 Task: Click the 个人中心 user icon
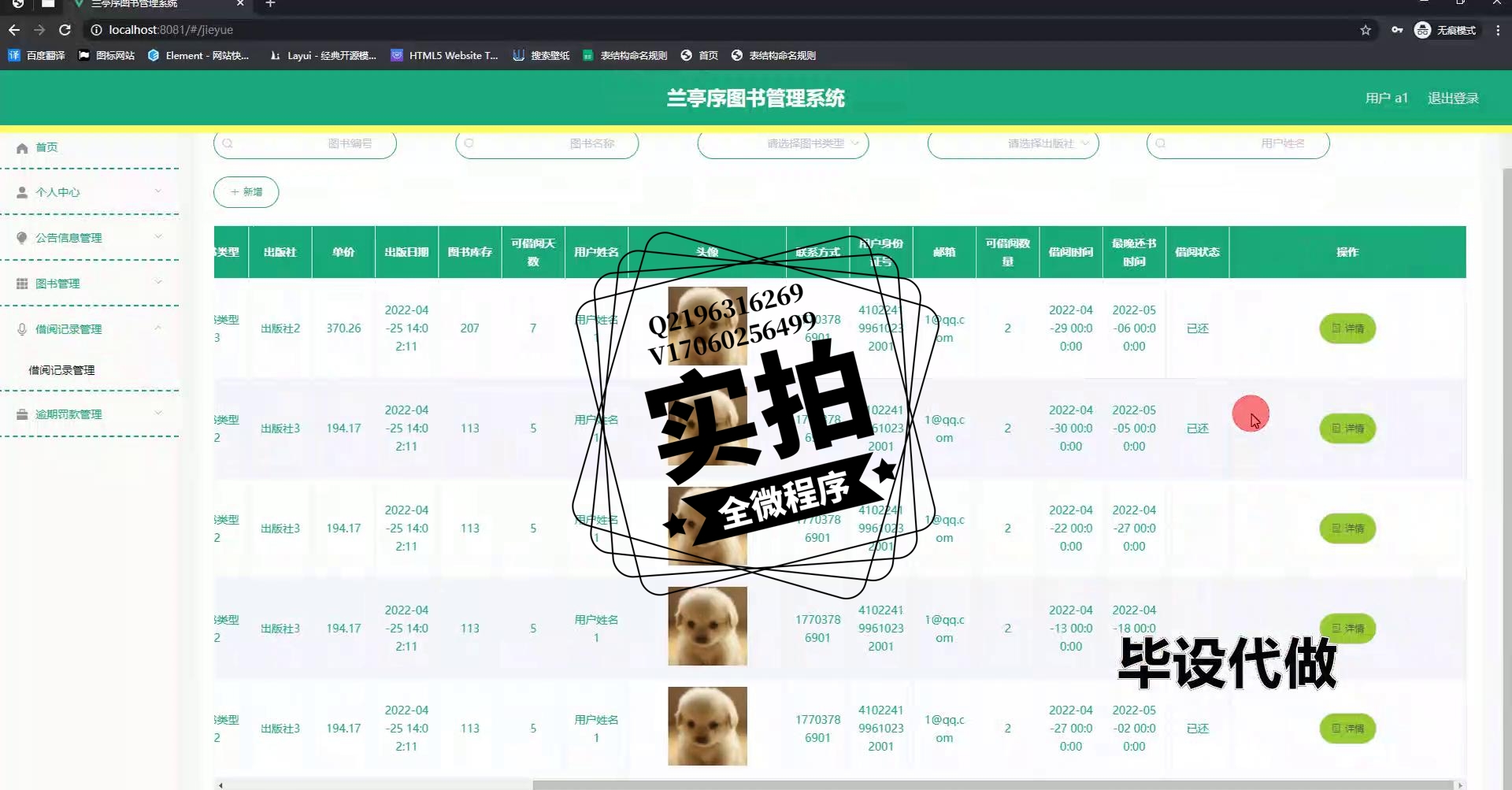click(x=22, y=192)
